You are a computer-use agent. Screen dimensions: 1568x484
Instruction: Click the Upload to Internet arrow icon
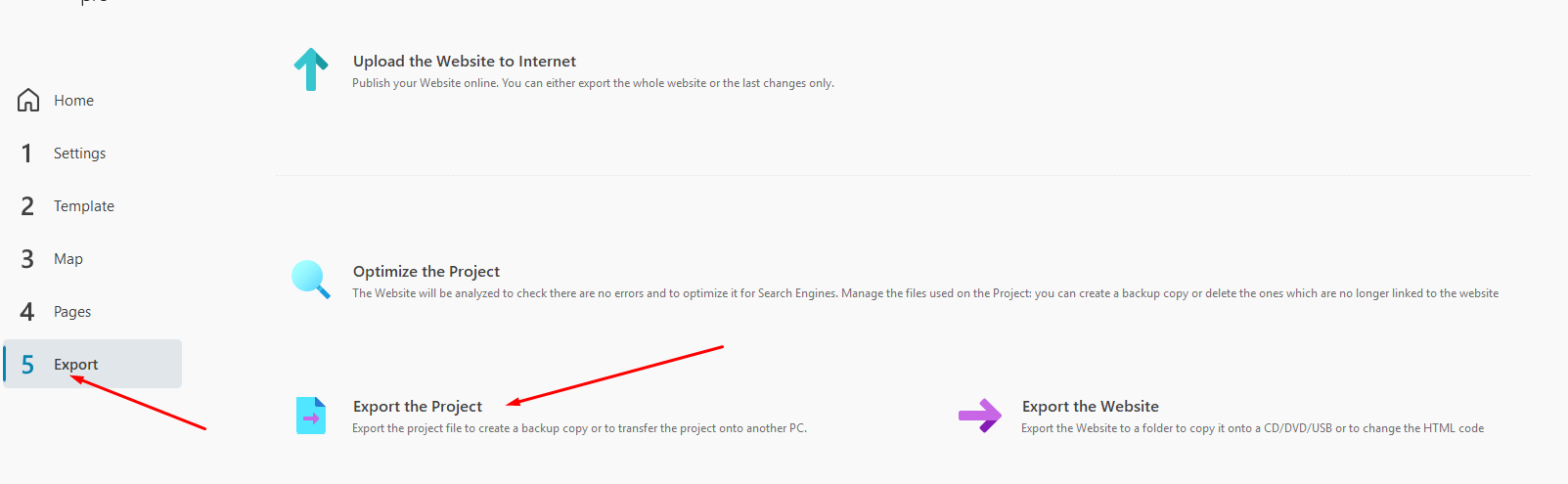pos(311,69)
